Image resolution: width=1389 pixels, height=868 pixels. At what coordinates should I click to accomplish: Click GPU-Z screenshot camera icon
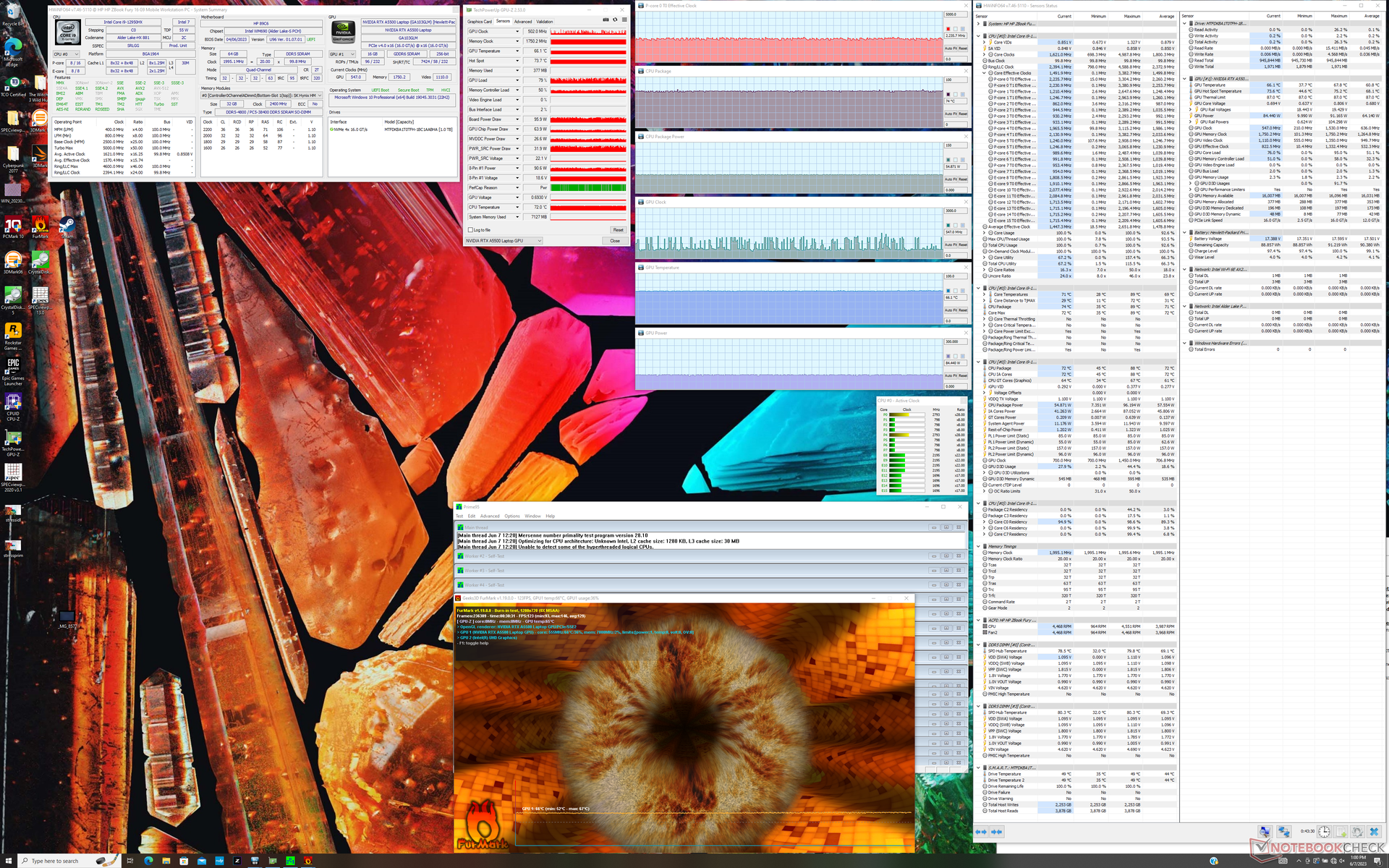pos(606,20)
